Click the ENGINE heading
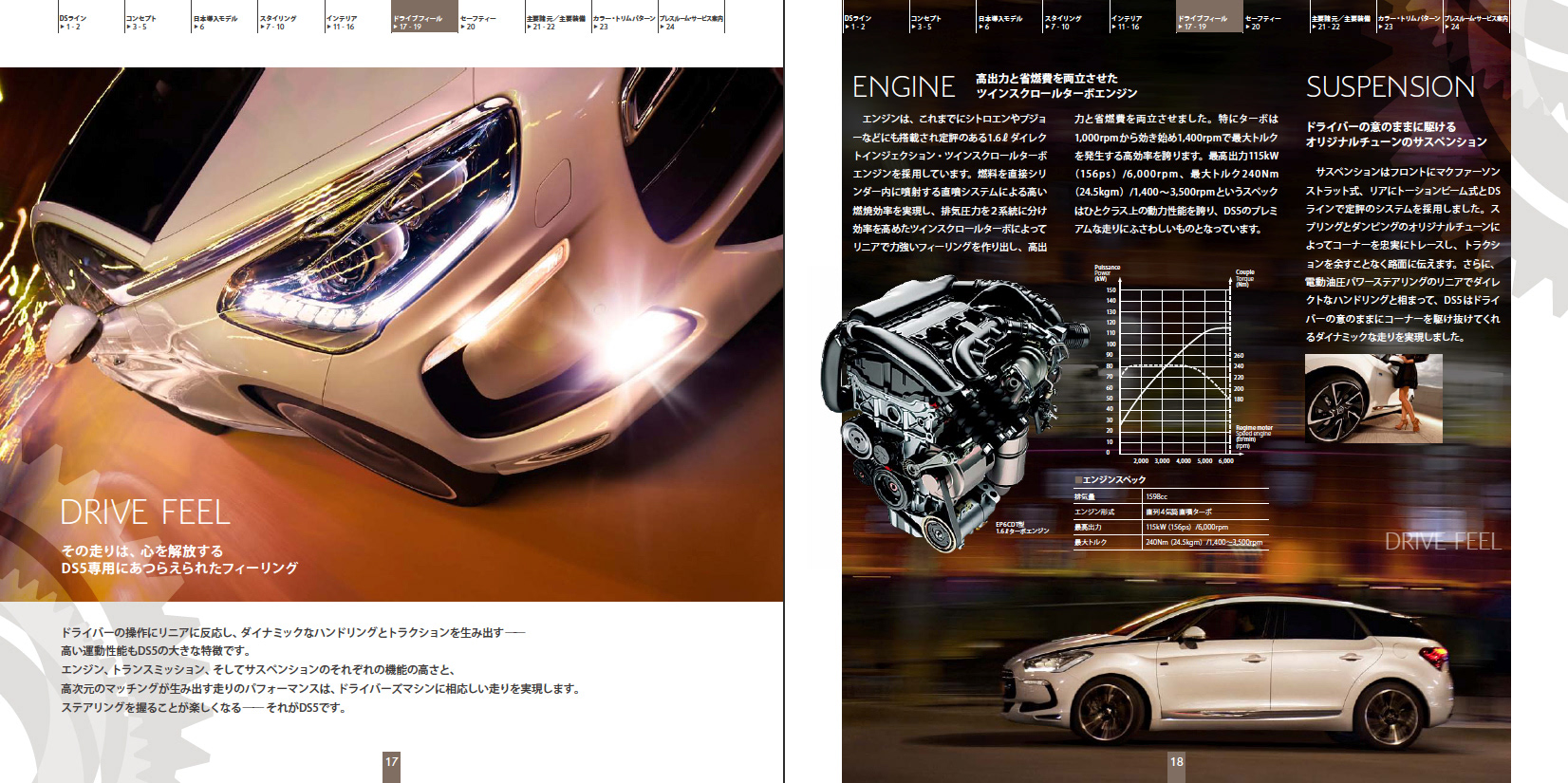 [x=904, y=87]
